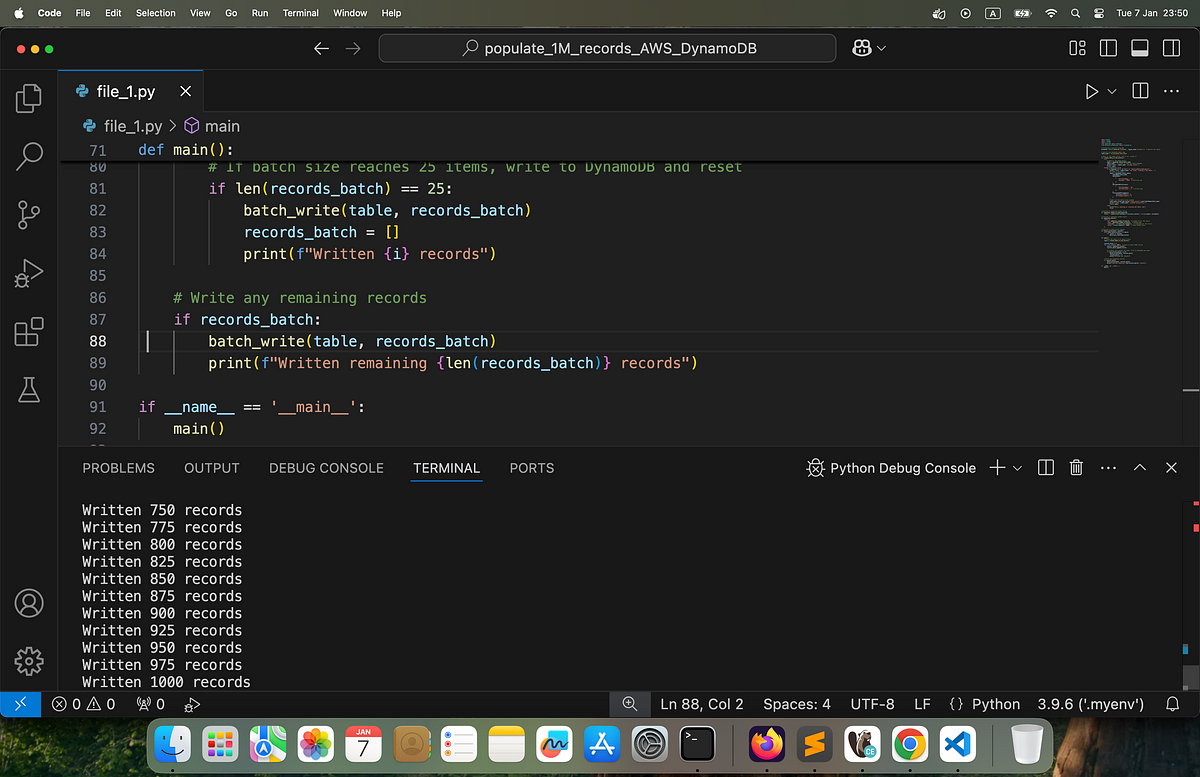1200x777 pixels.
Task: Open the Extensions view
Action: pyautogui.click(x=29, y=331)
